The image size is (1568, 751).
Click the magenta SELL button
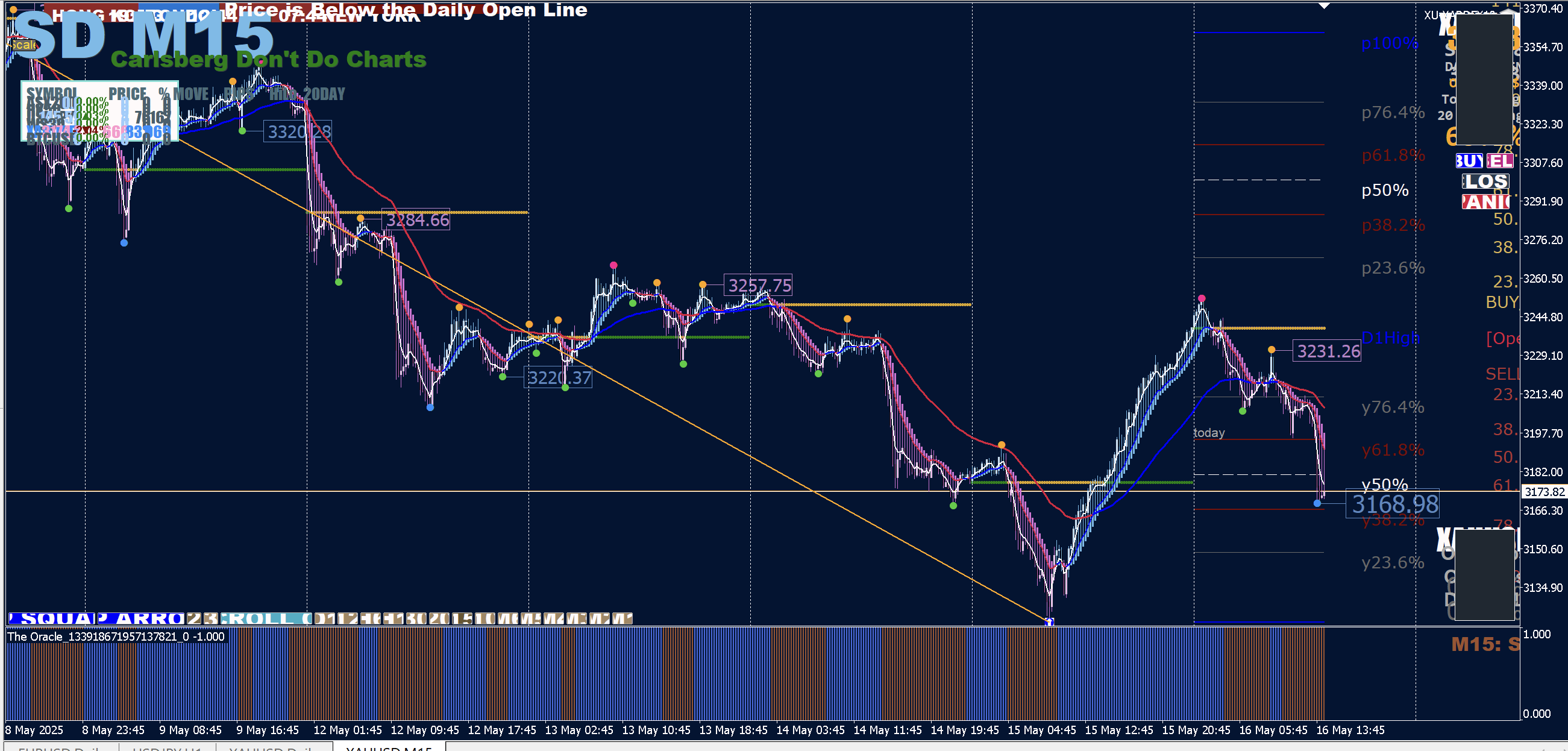click(1500, 161)
